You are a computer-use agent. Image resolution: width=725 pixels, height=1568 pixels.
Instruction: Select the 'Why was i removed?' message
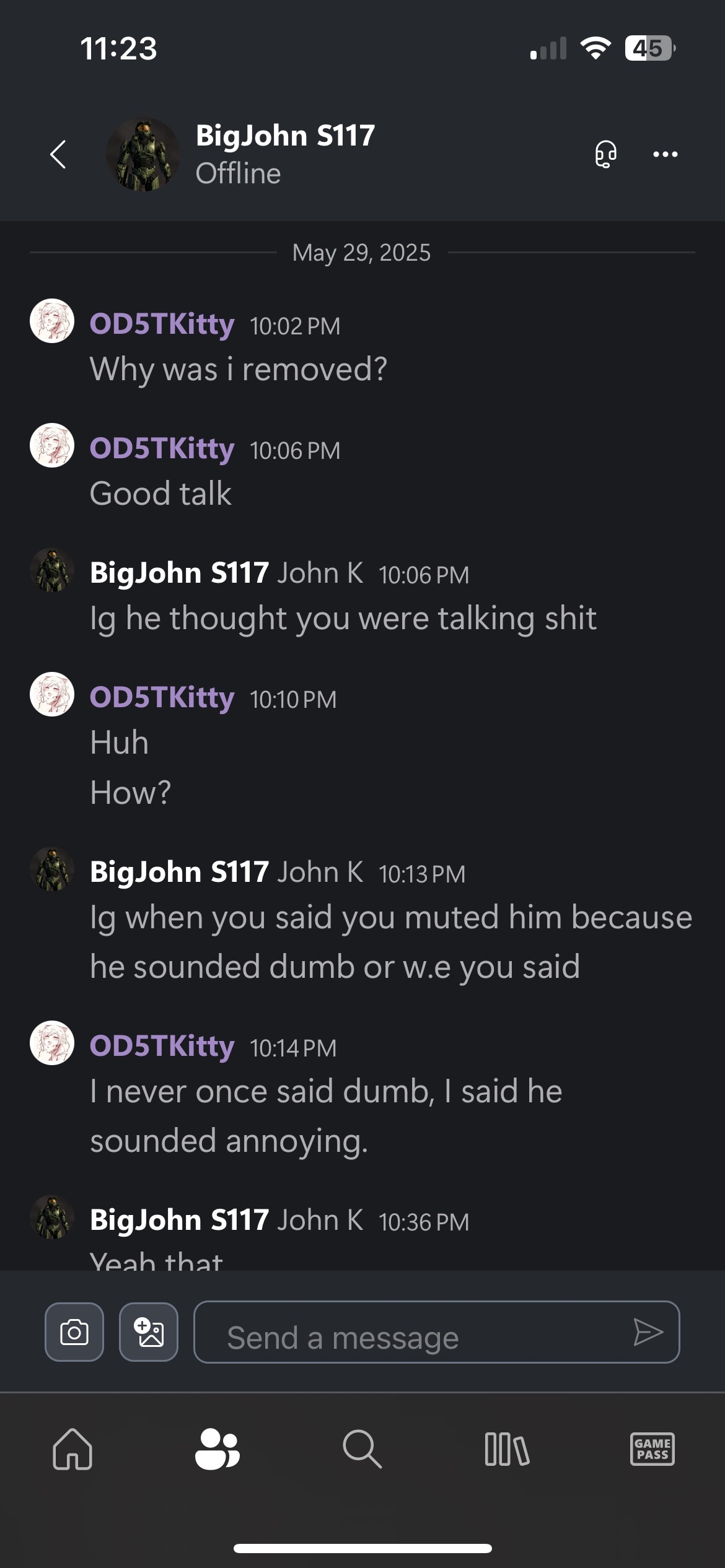239,369
